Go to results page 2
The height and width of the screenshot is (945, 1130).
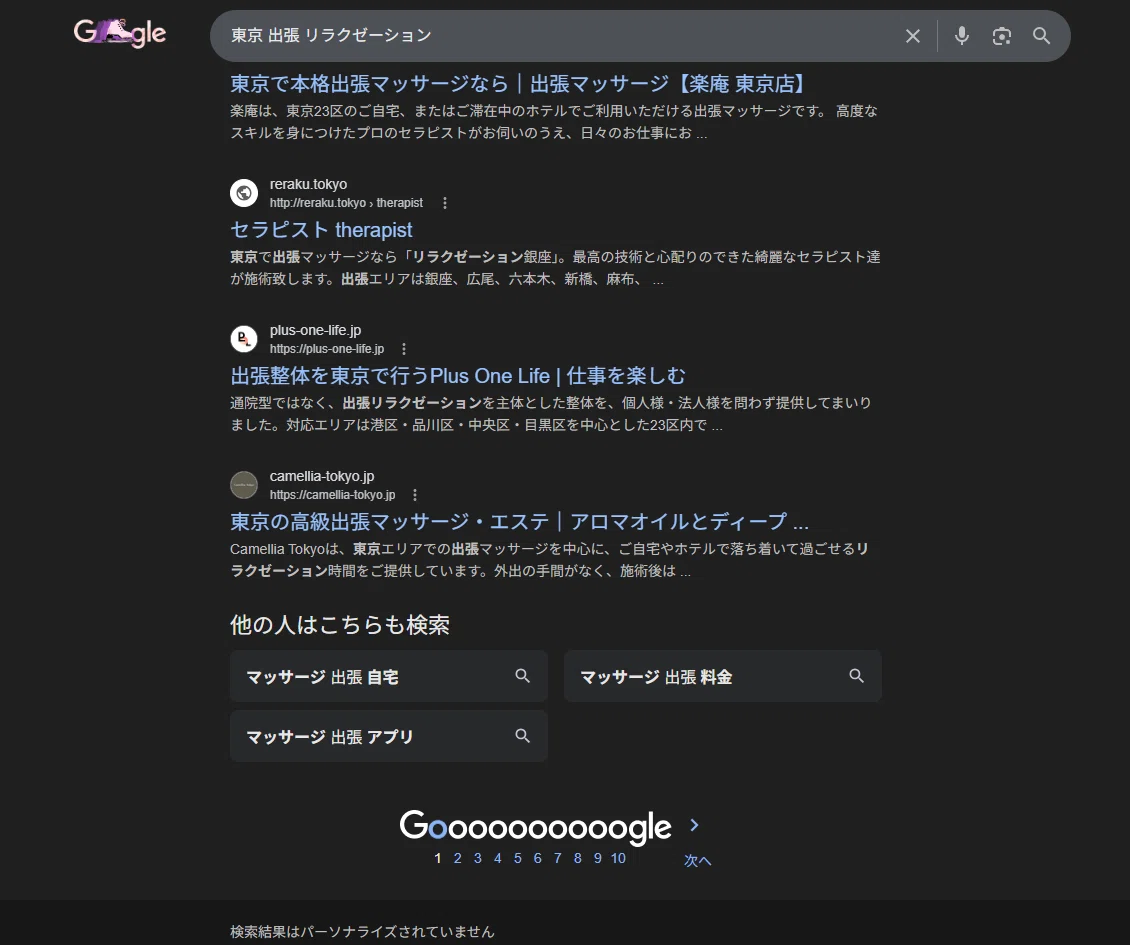pos(458,859)
